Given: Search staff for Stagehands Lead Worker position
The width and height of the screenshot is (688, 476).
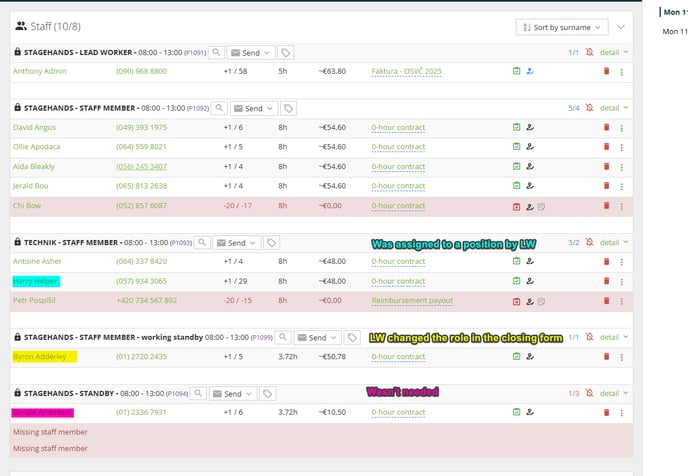Looking at the screenshot, I should tap(216, 53).
